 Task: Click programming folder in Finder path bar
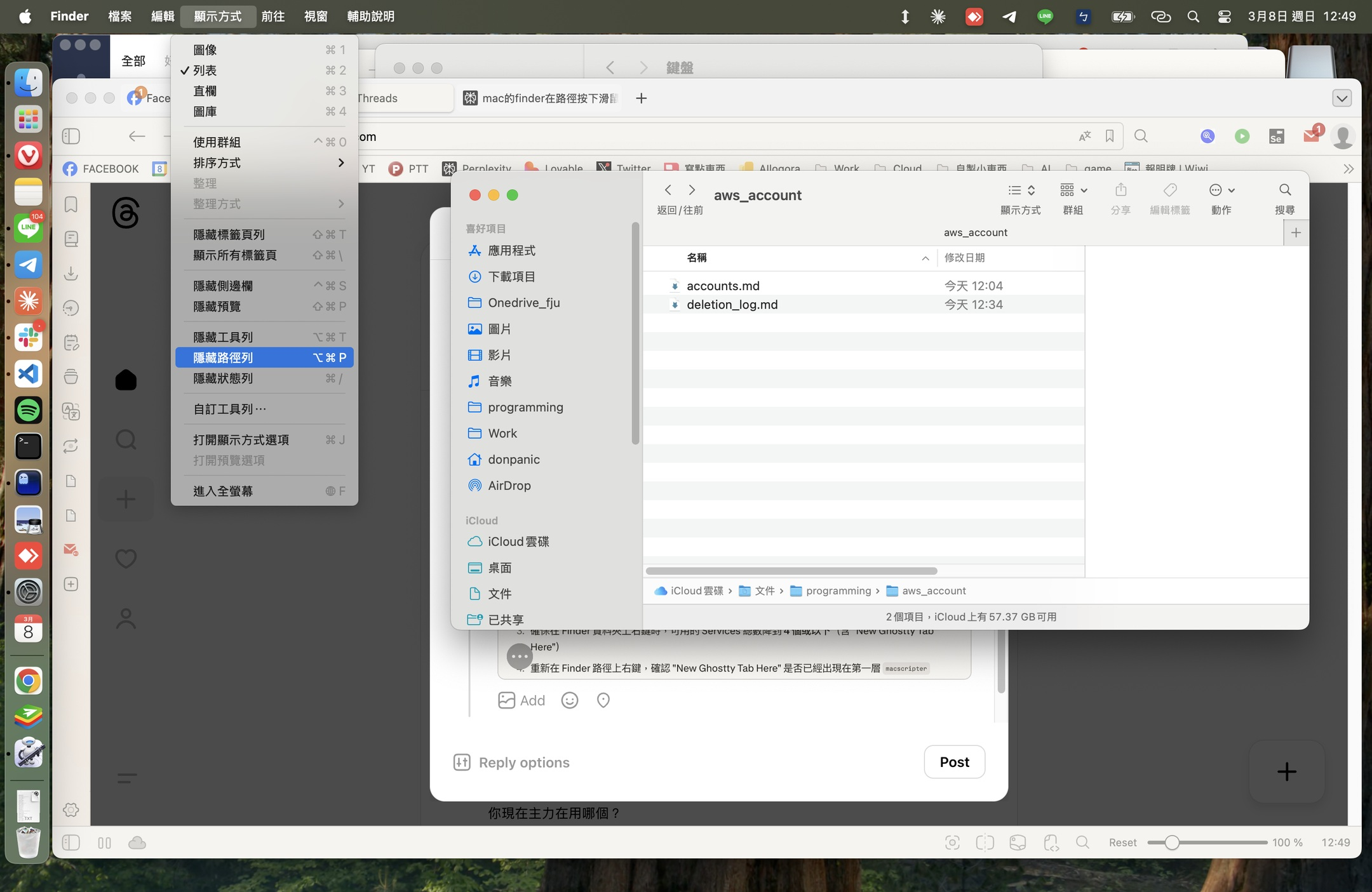[831, 591]
